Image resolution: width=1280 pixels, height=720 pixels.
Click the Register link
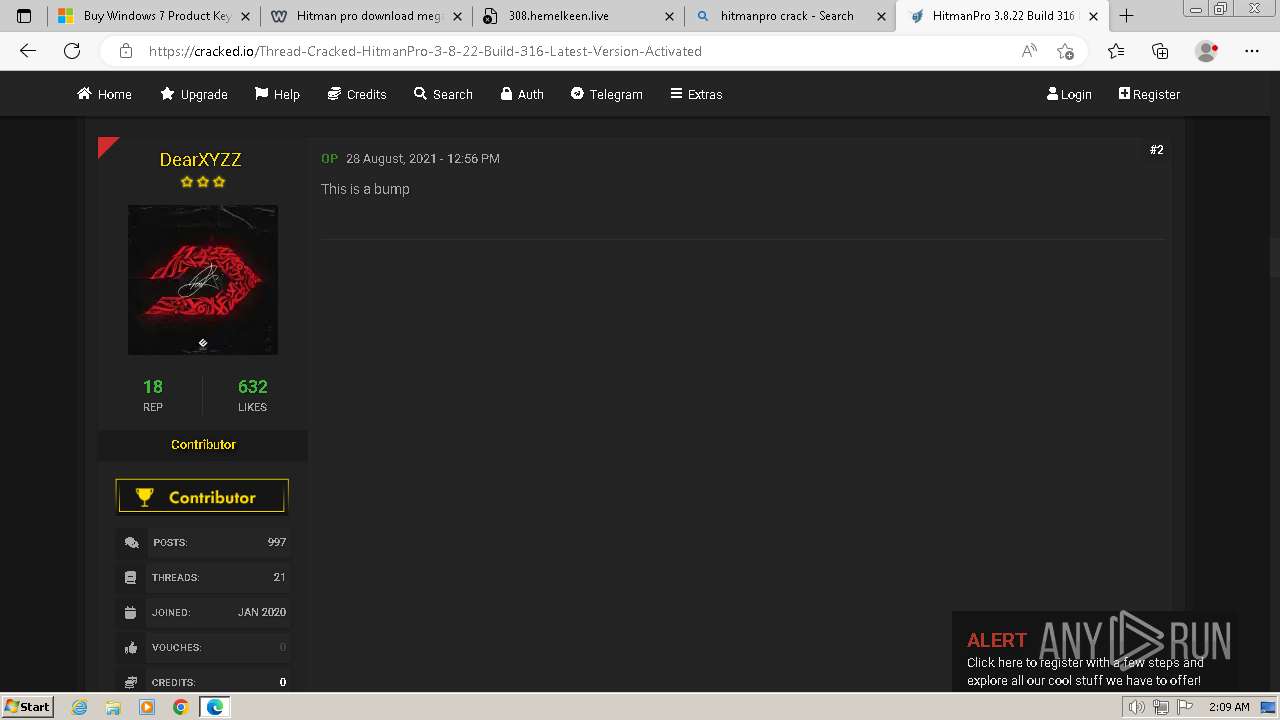[x=1149, y=94]
